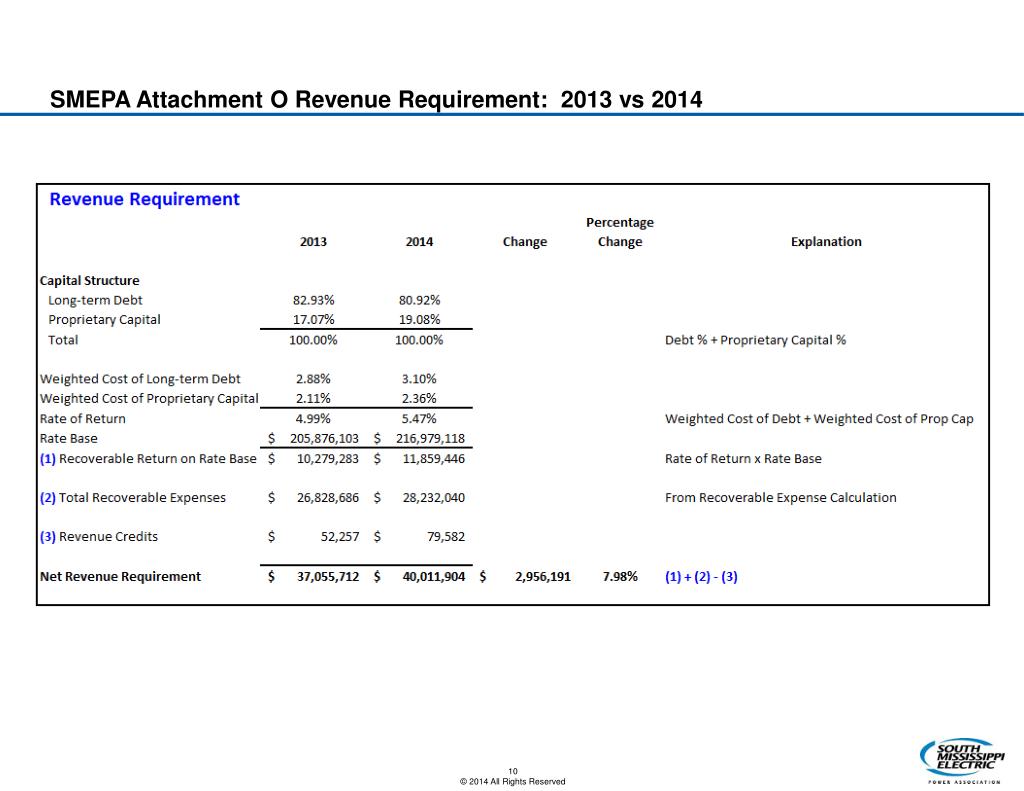The width and height of the screenshot is (1024, 791).
Task: Click the South Mississippi Electric logo
Action: 963,762
